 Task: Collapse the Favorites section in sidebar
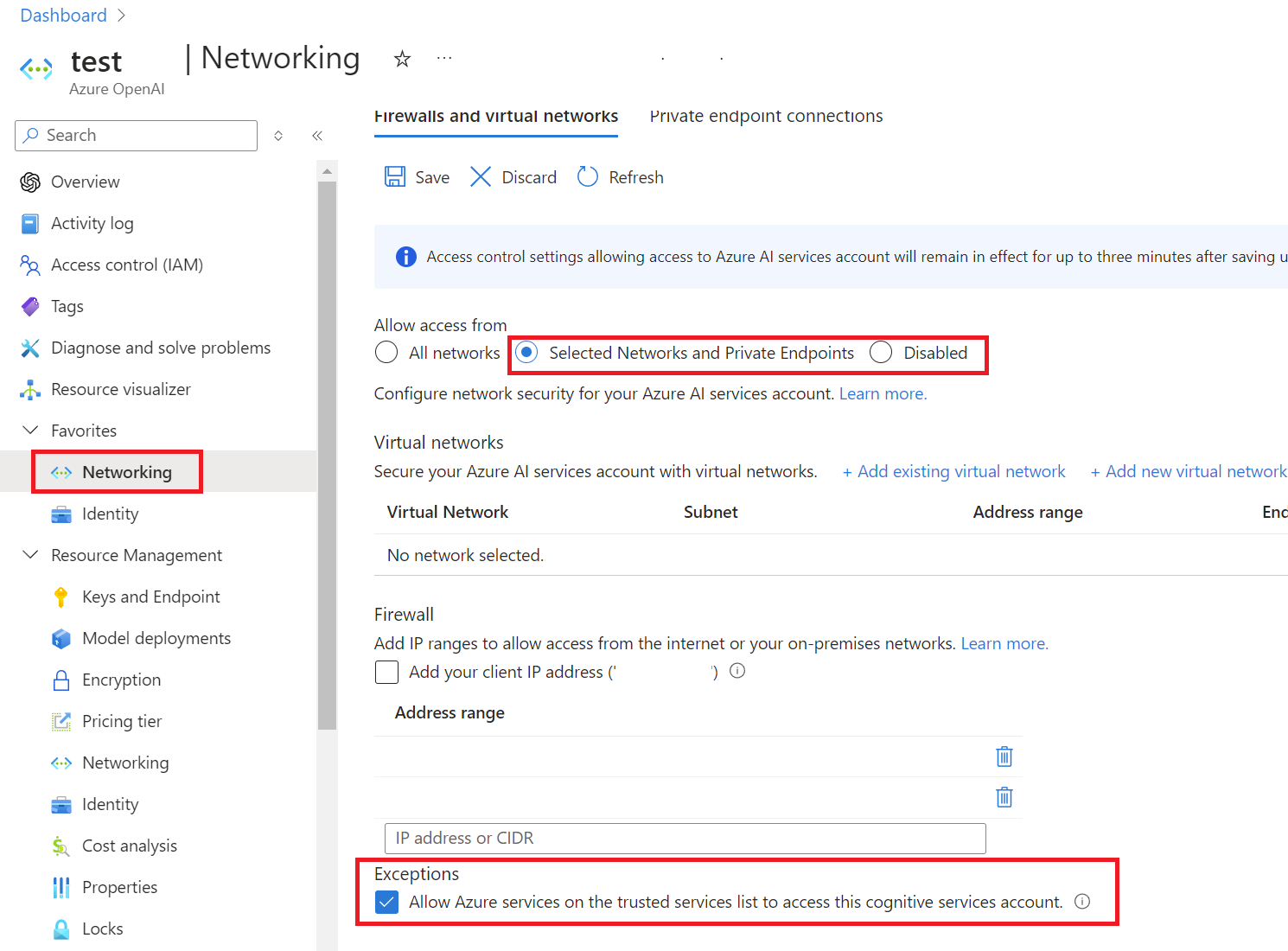[30, 431]
